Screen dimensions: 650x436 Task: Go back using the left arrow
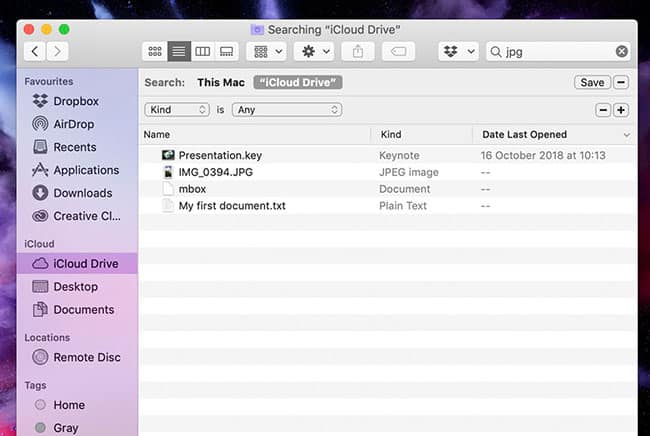coord(36,51)
